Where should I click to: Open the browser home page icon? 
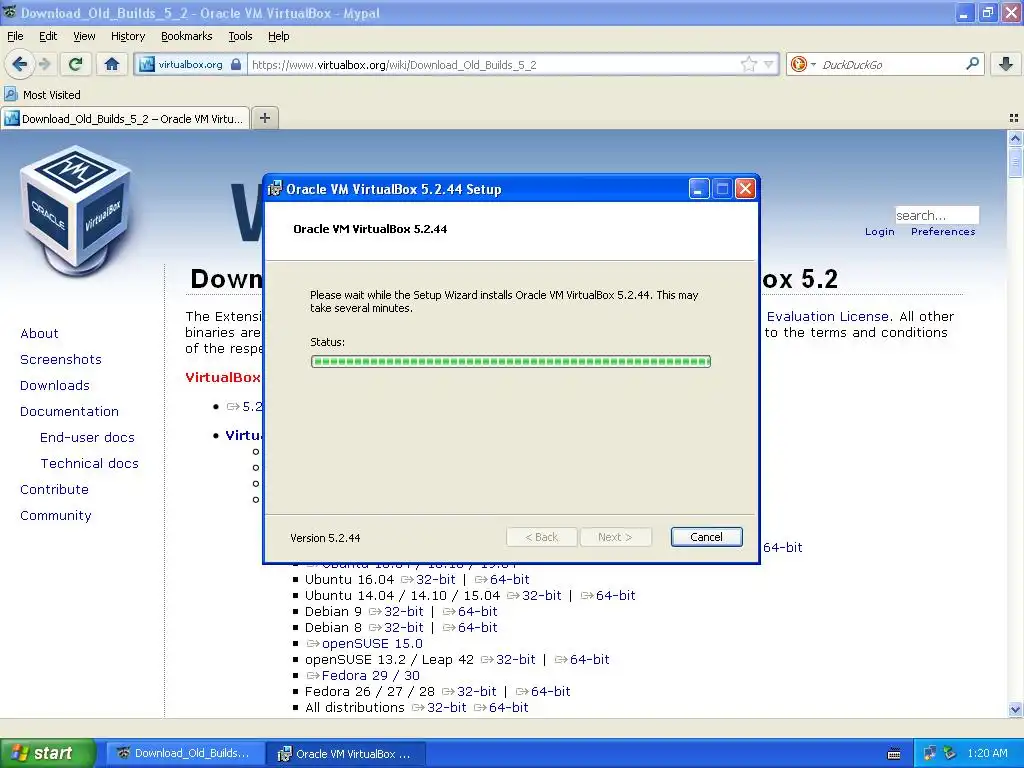coord(112,64)
